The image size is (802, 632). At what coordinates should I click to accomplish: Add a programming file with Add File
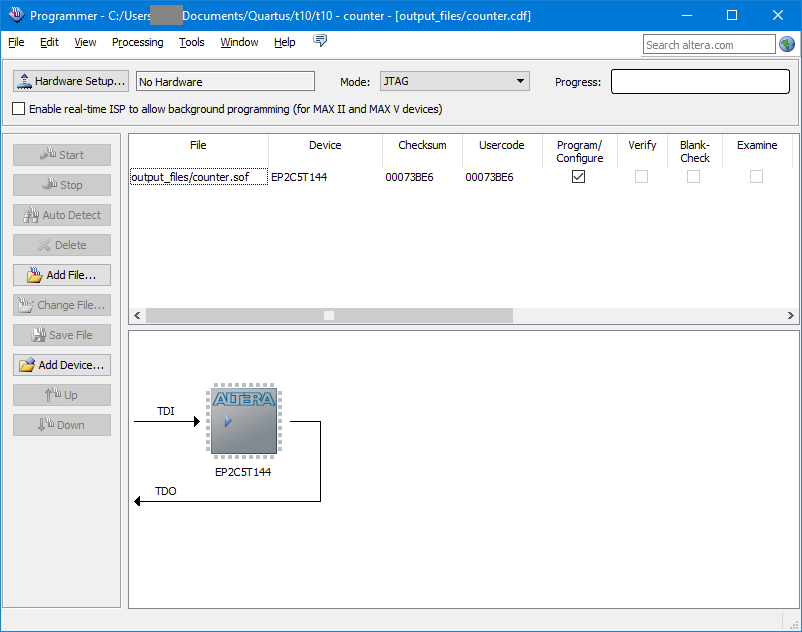coord(62,275)
